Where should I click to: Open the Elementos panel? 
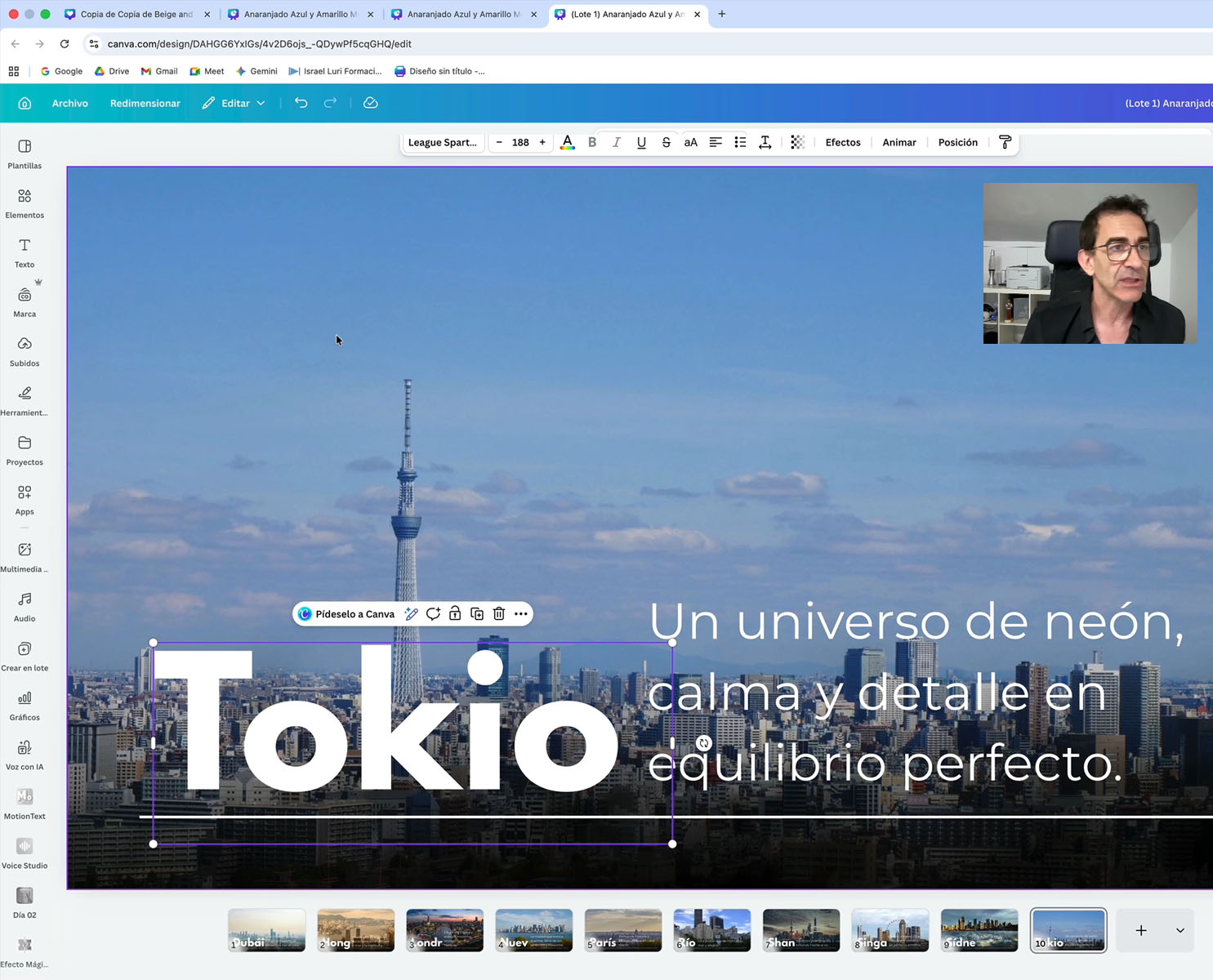[25, 203]
